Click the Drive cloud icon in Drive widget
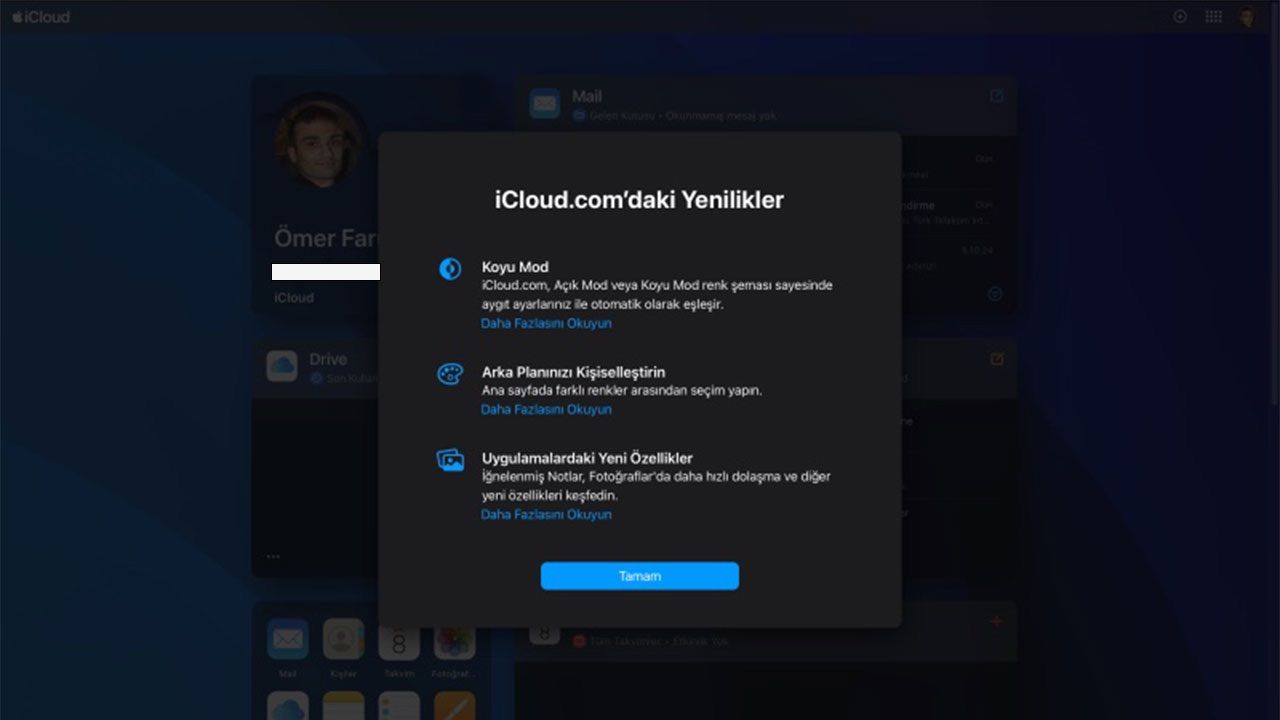The height and width of the screenshot is (720, 1280). click(282, 366)
